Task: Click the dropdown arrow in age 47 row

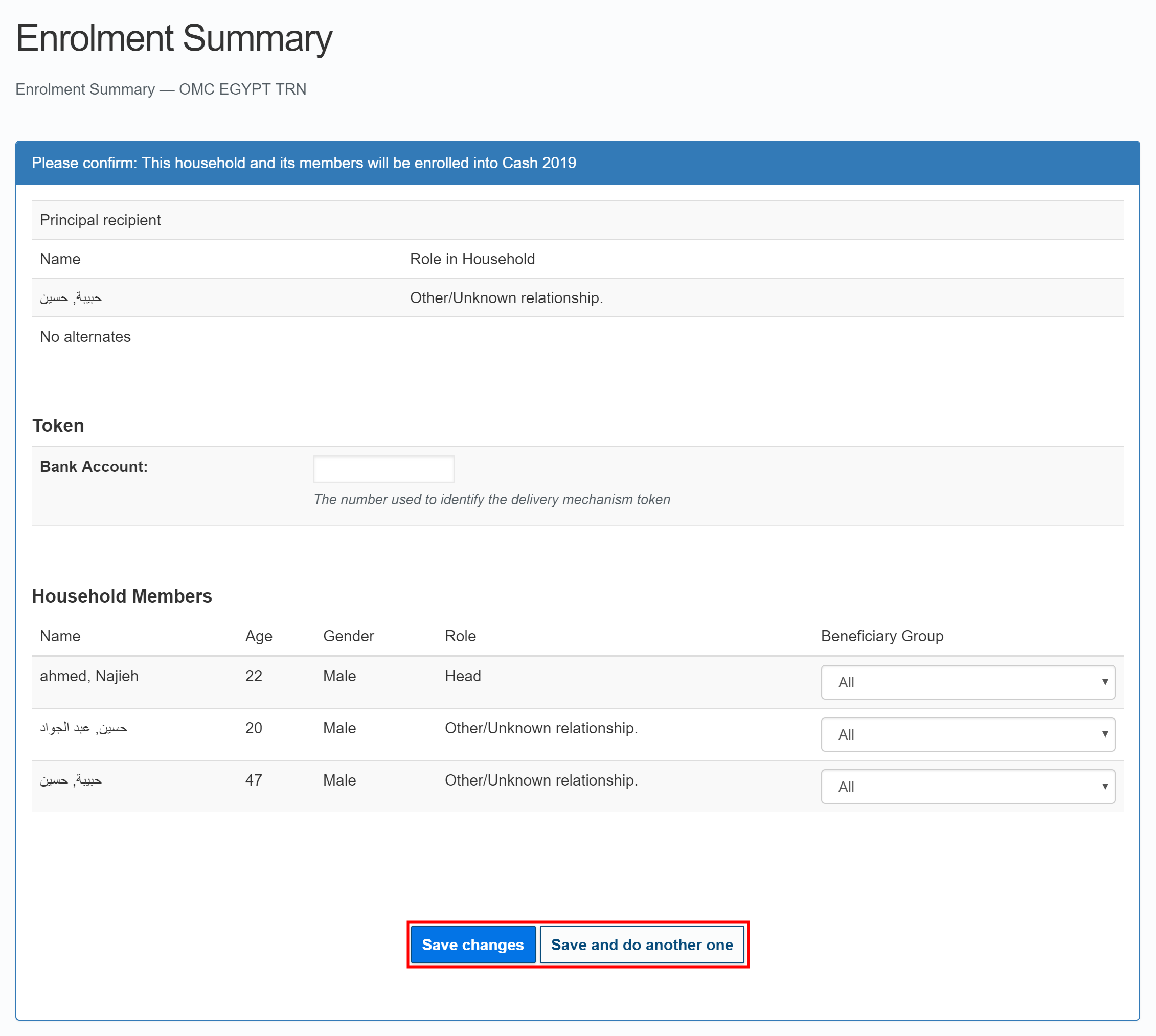Action: point(1104,786)
